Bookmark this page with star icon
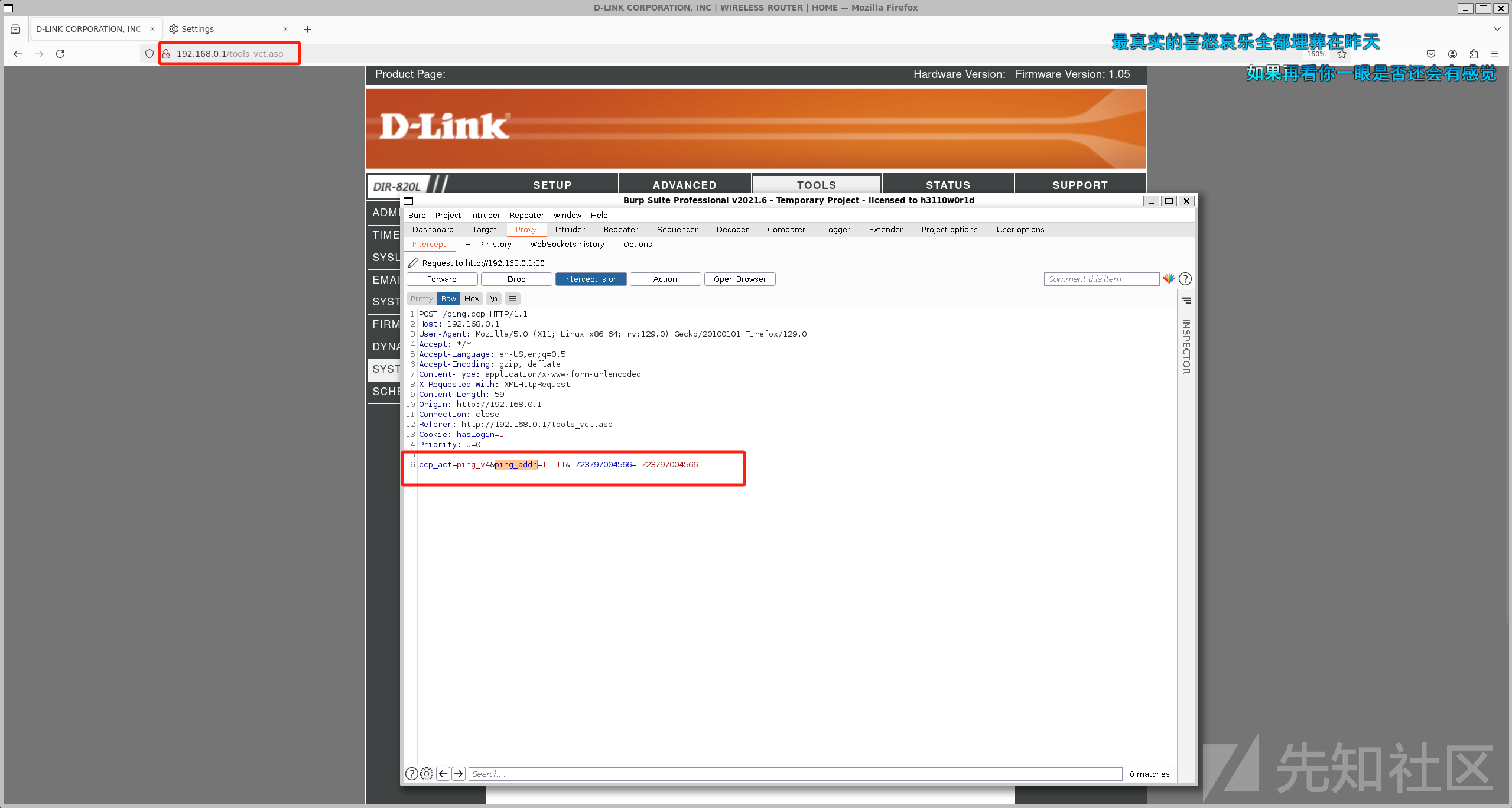Image resolution: width=1512 pixels, height=808 pixels. pos(1342,54)
